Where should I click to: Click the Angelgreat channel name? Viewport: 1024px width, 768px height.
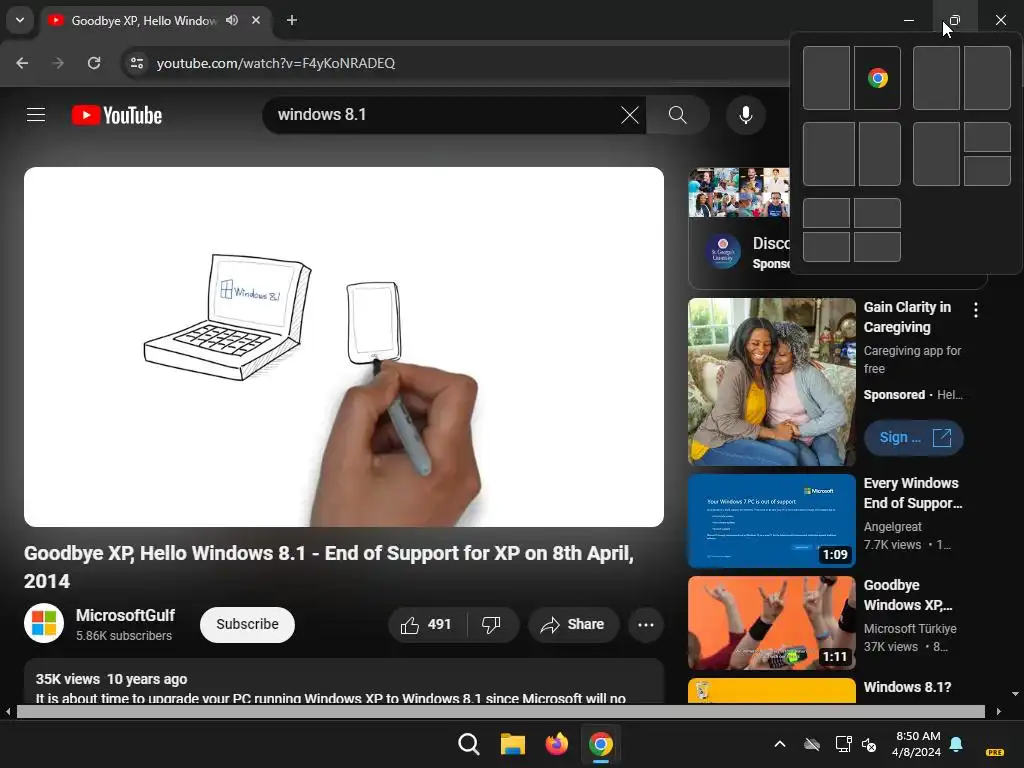[x=893, y=526]
